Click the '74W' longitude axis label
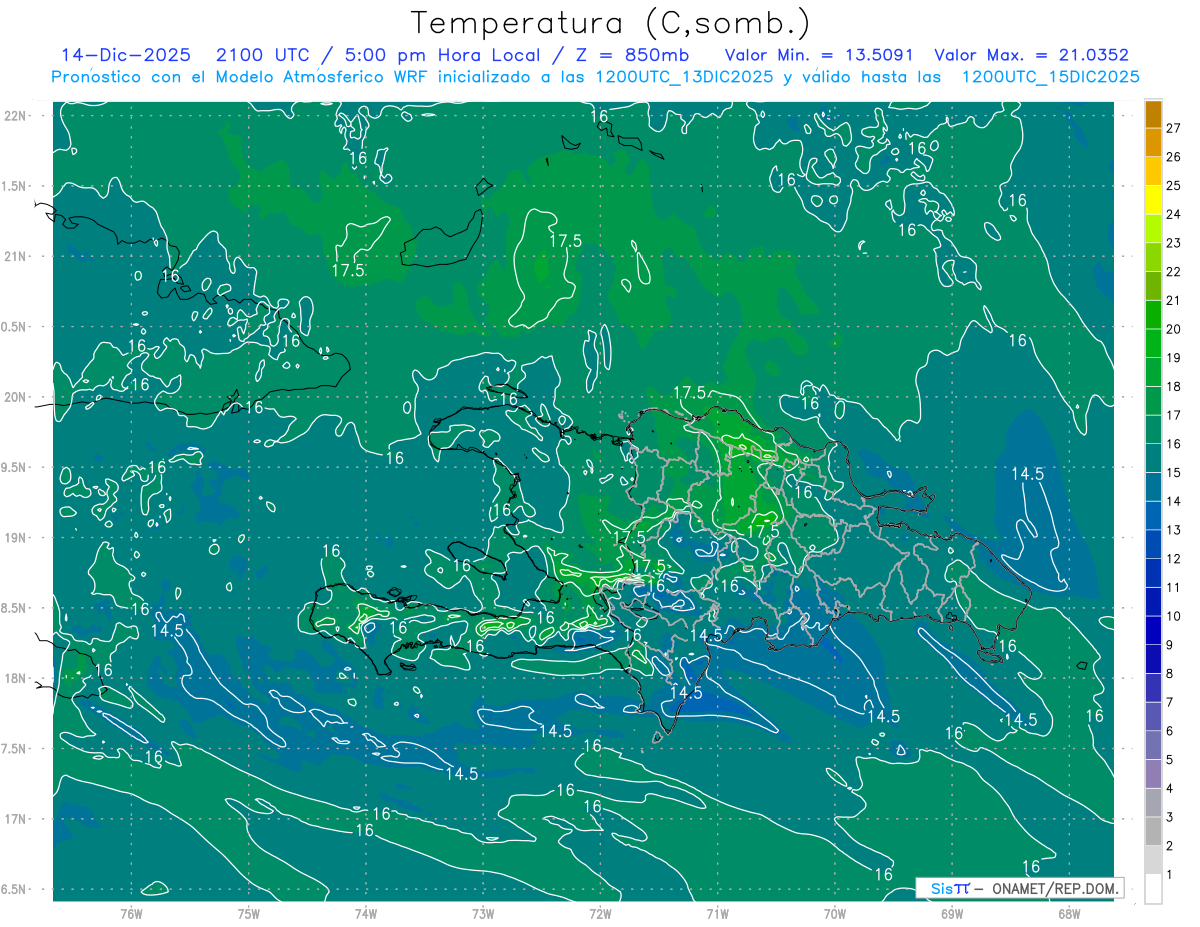The height and width of the screenshot is (927, 1200). click(x=366, y=914)
